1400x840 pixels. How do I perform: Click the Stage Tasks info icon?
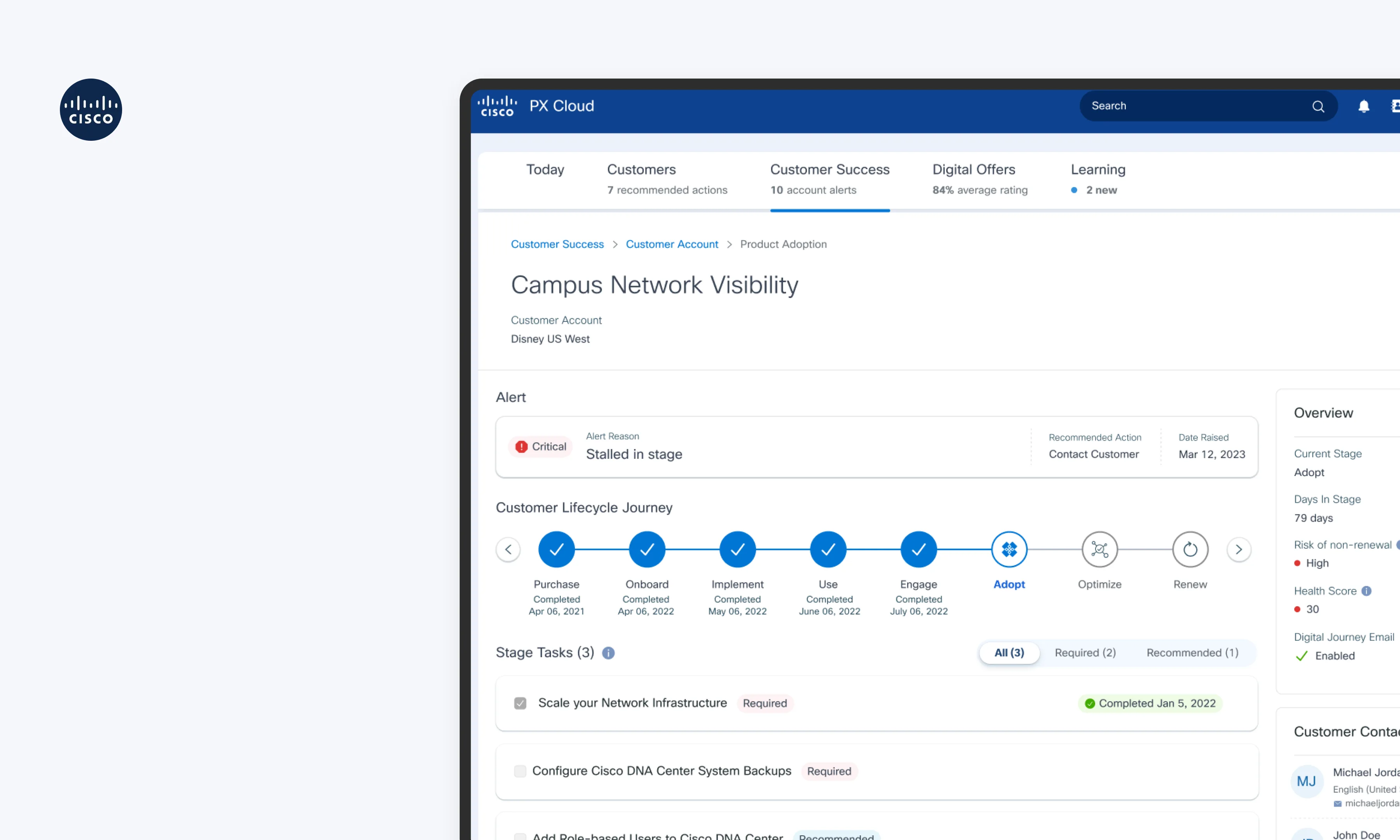(608, 653)
